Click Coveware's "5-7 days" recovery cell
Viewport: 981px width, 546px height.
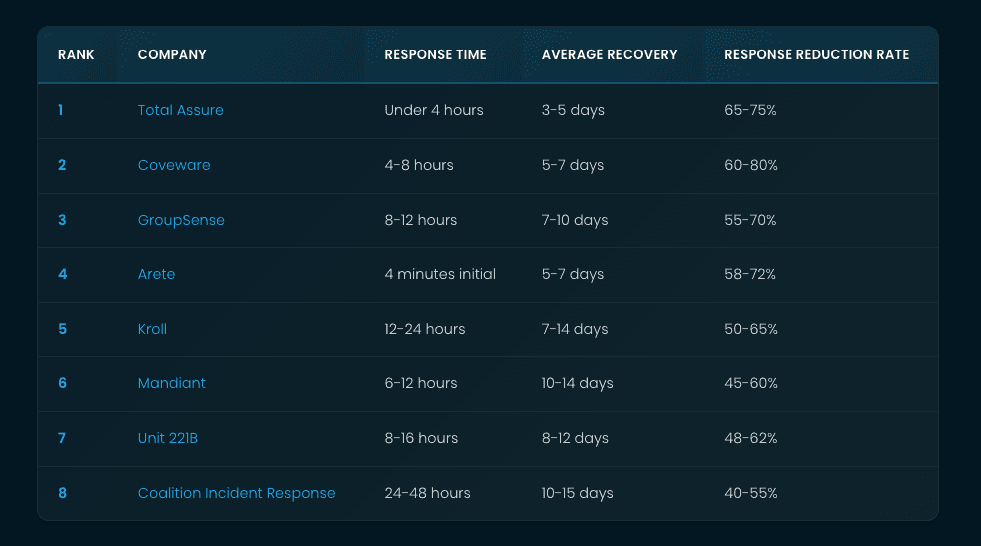(x=572, y=165)
